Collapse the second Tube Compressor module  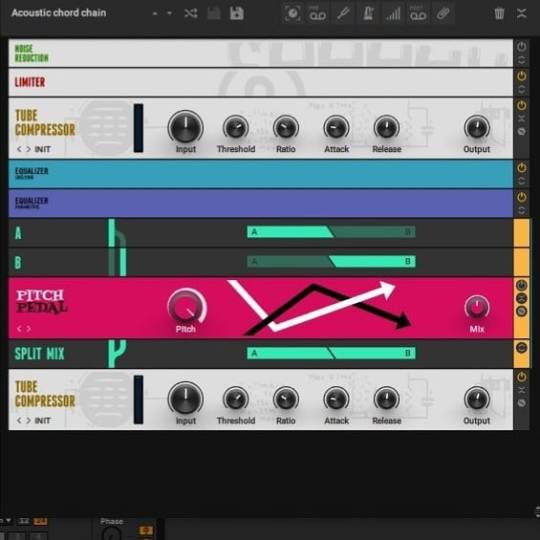coord(521,390)
